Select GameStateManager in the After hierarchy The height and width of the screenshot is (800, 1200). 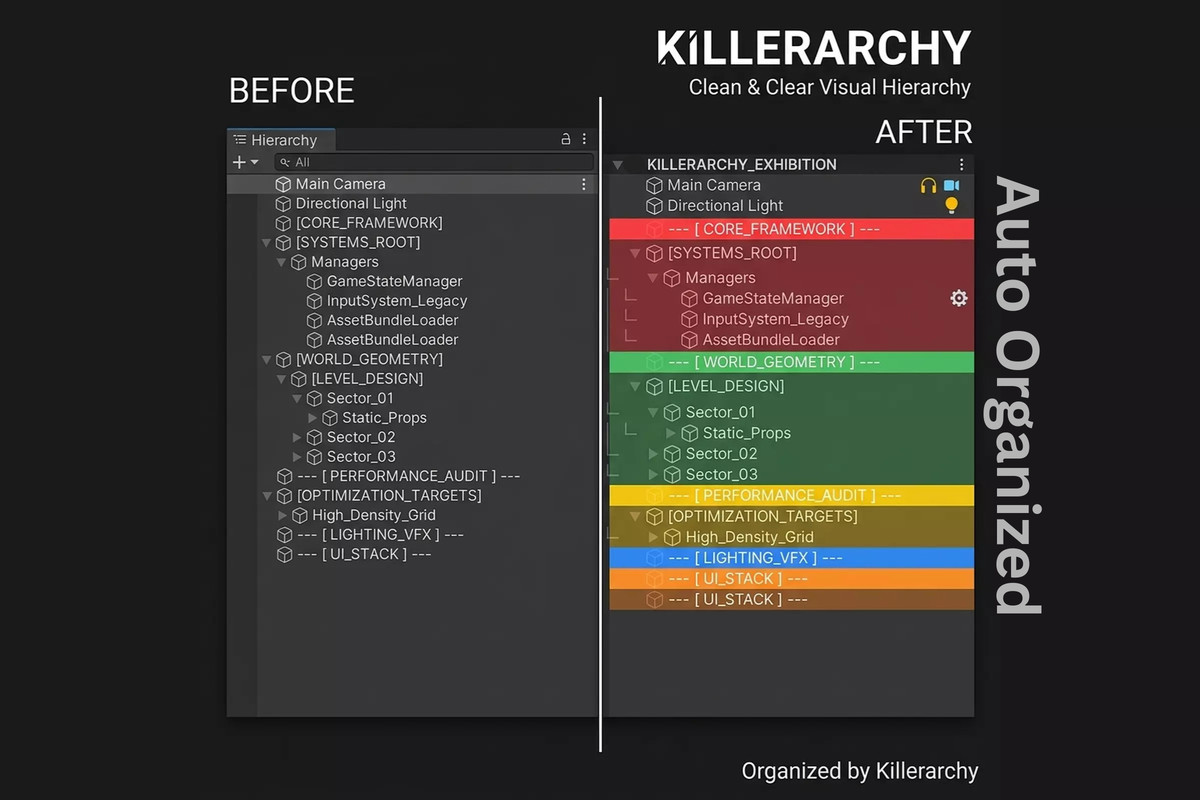pos(773,298)
